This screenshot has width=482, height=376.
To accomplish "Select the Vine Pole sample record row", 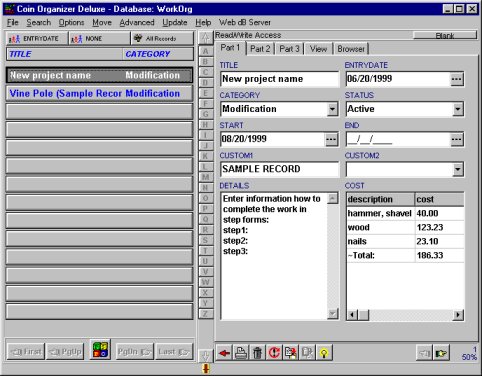I will tap(99, 94).
